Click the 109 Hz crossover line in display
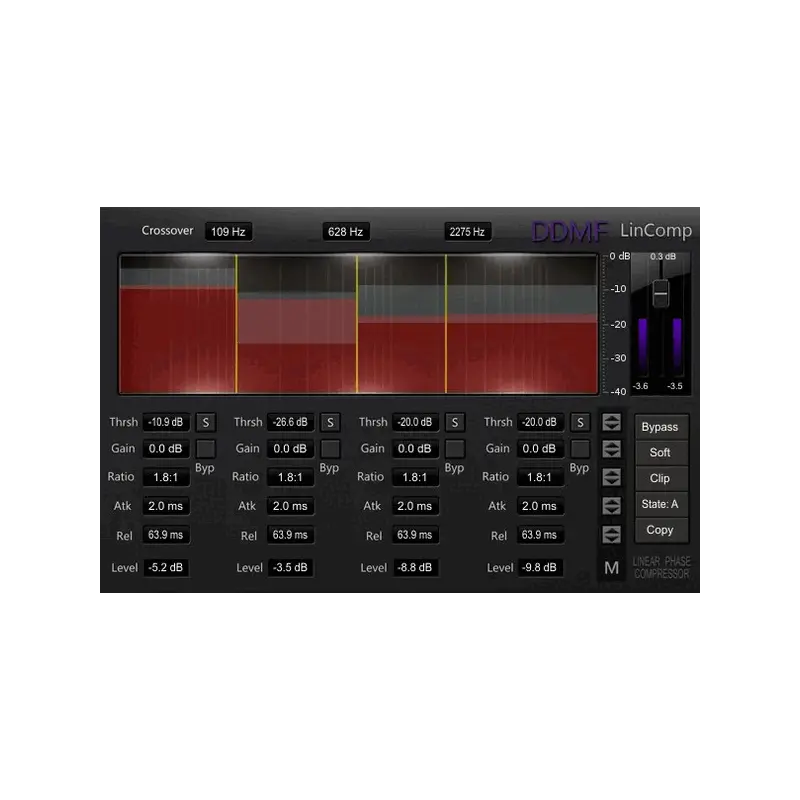The image size is (800, 800). pos(236,324)
